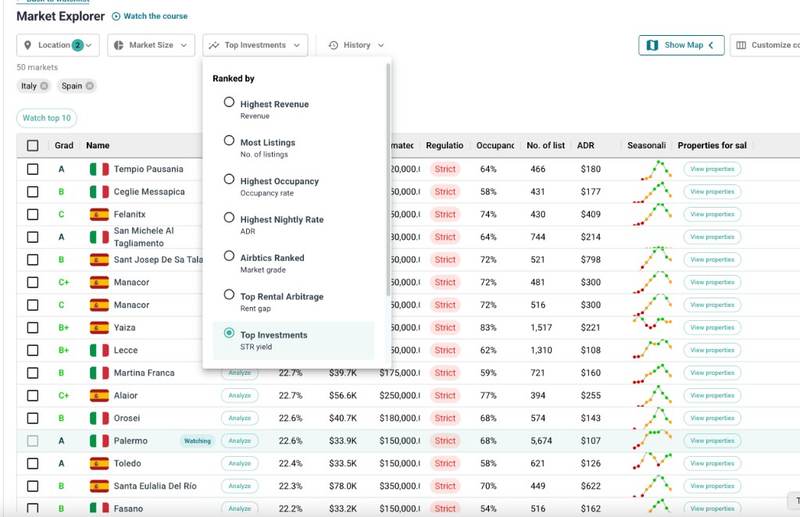Click the Properties for sale column header

pyautogui.click(x=712, y=145)
